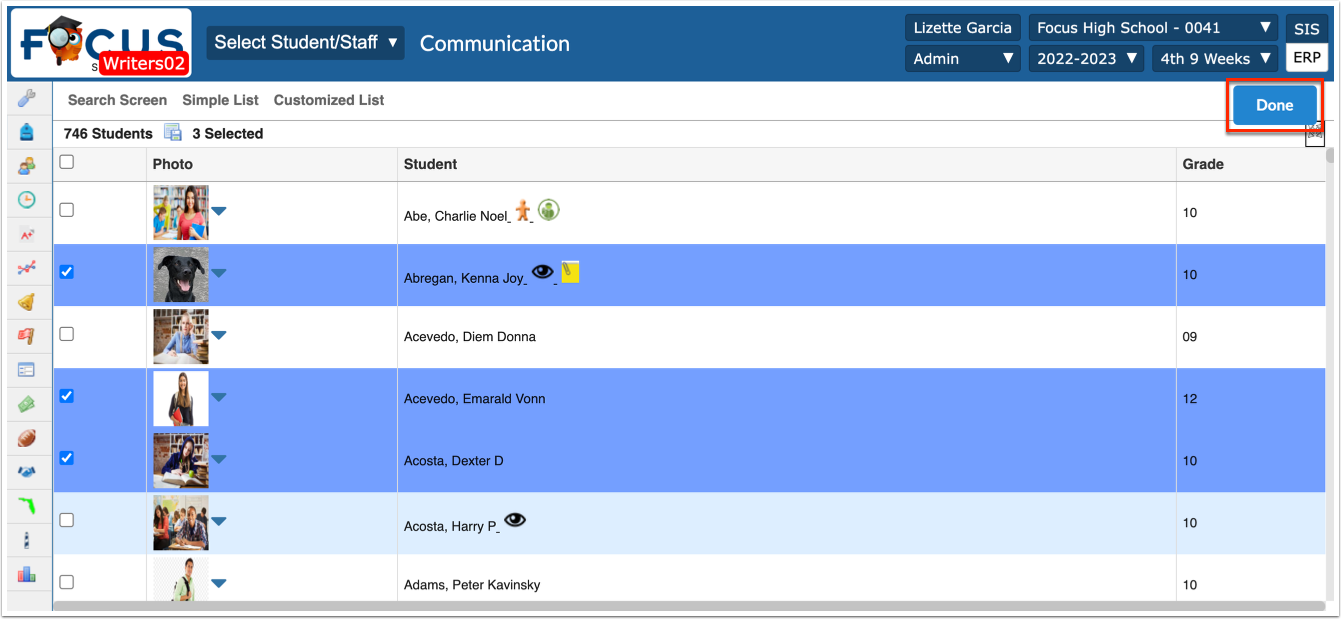This screenshot has width=1341, height=619.
Task: Sort by the Photo column header
Action: [x=173, y=164]
